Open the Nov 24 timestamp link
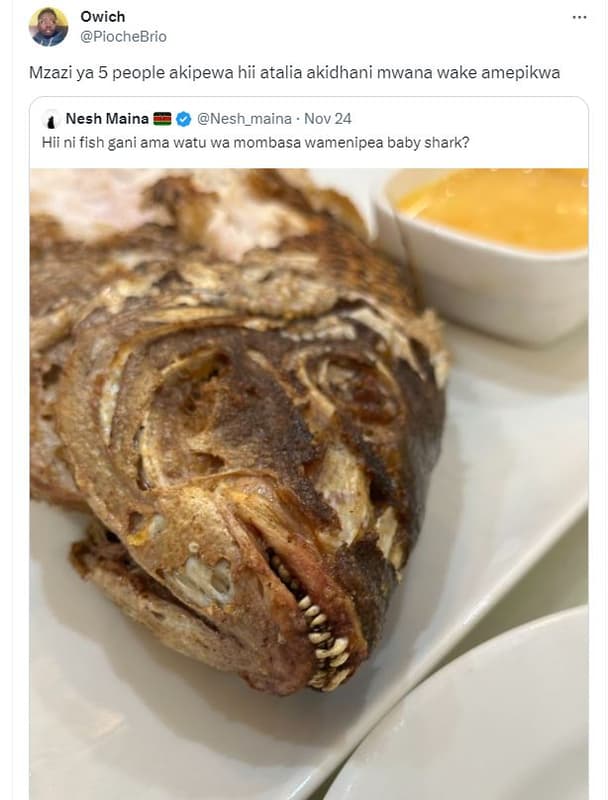 [329, 119]
